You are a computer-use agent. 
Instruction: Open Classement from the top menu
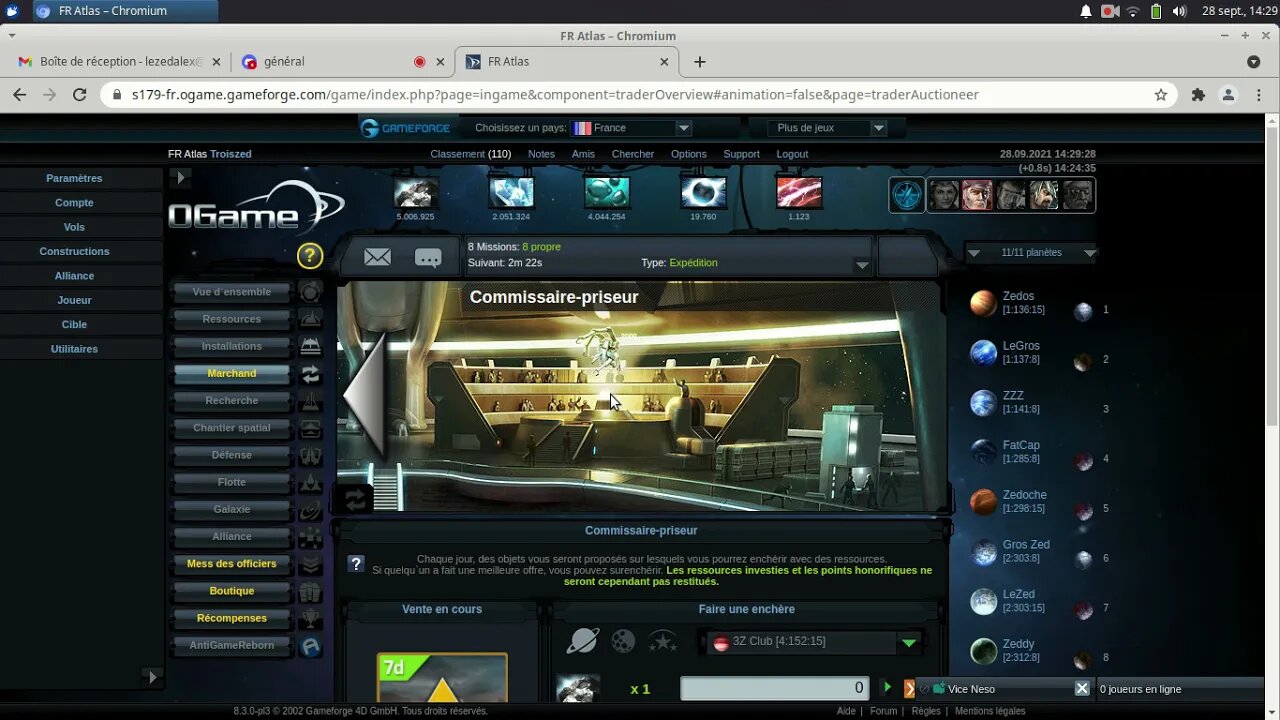click(470, 154)
